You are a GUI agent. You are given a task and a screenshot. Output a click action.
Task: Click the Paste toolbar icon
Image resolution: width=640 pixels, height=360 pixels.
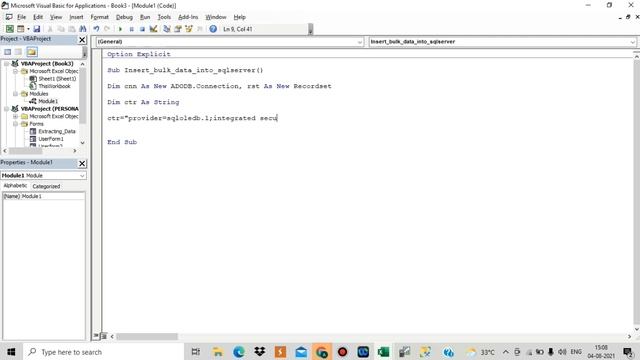pos(72,29)
